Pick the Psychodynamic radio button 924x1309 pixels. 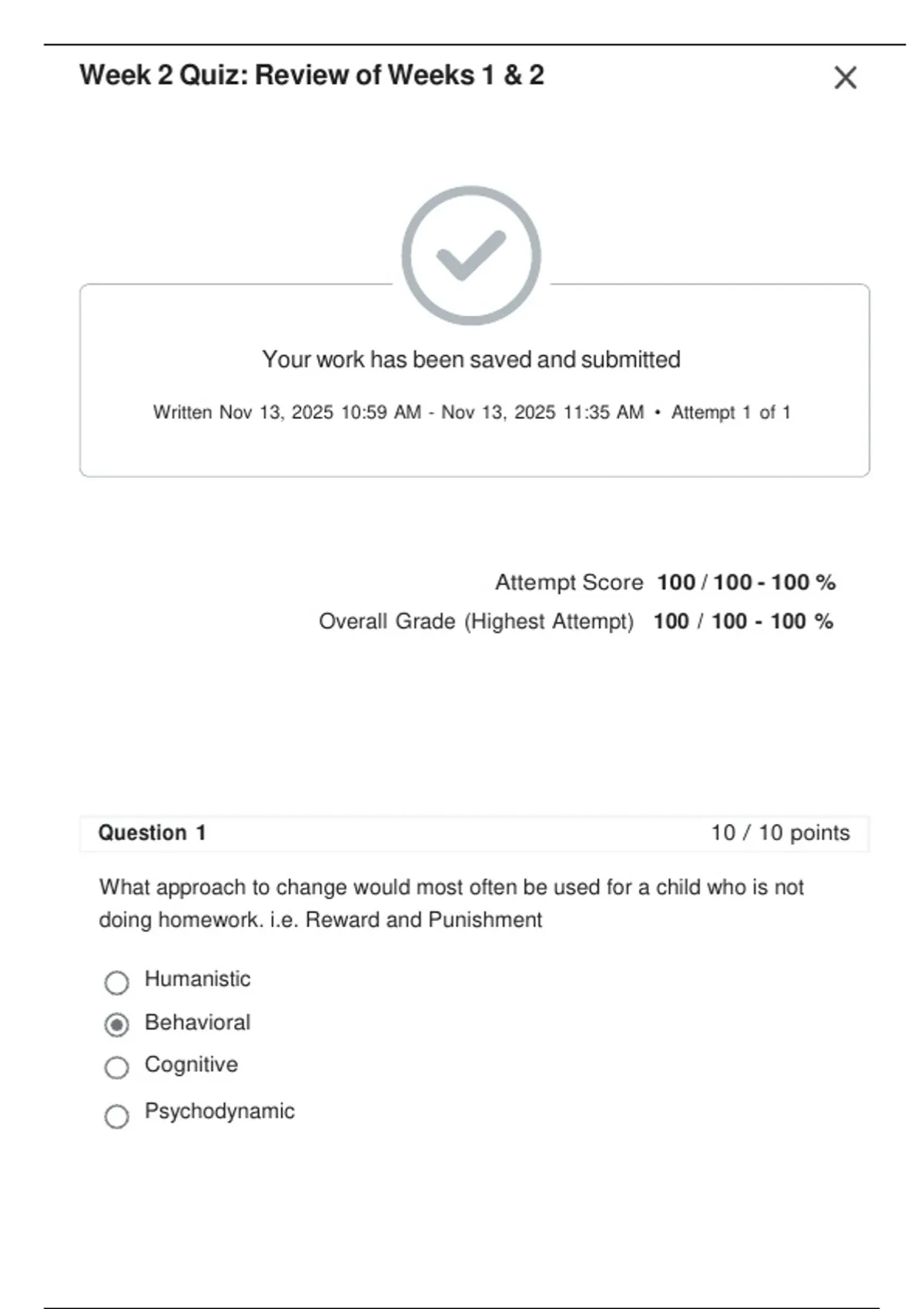click(117, 1116)
